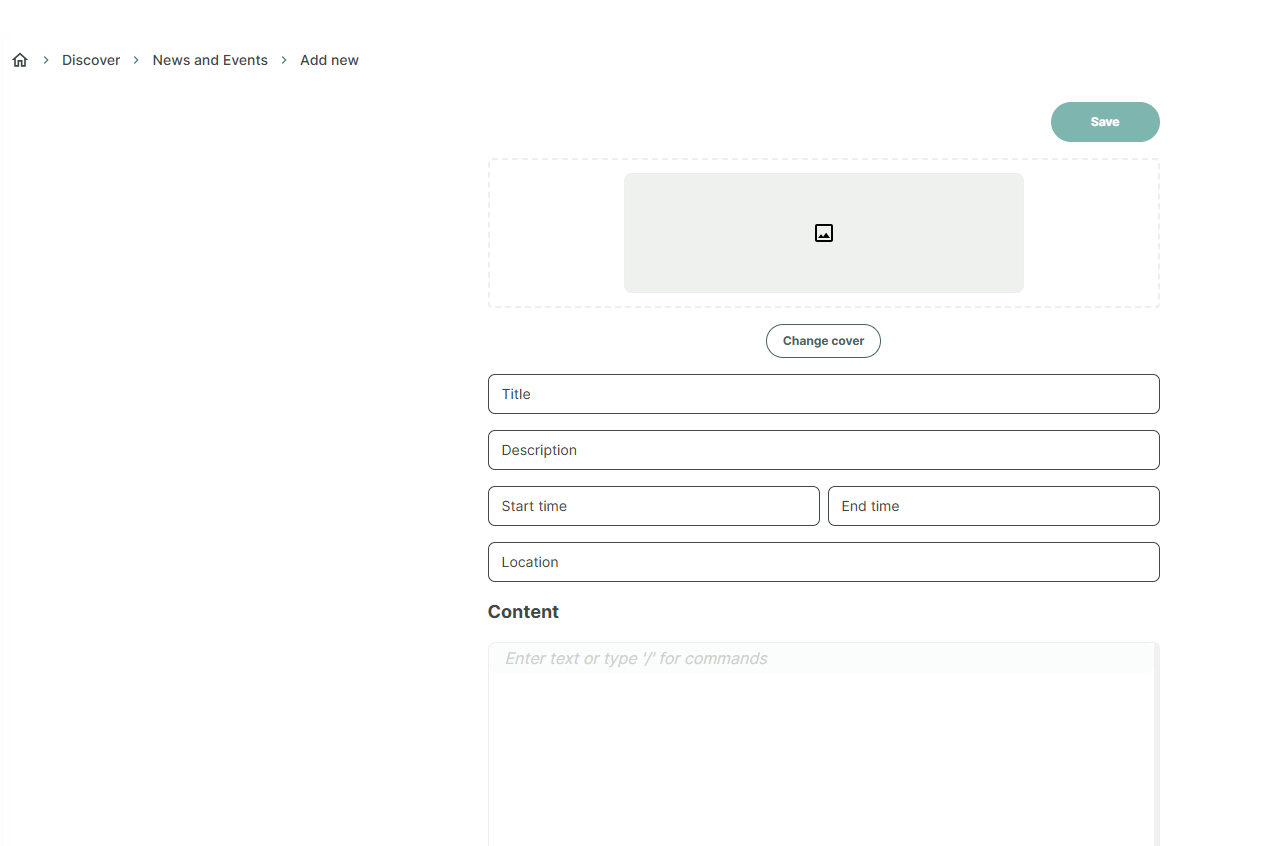Click the Change cover button
Image resolution: width=1268 pixels, height=846 pixels.
[x=823, y=341]
